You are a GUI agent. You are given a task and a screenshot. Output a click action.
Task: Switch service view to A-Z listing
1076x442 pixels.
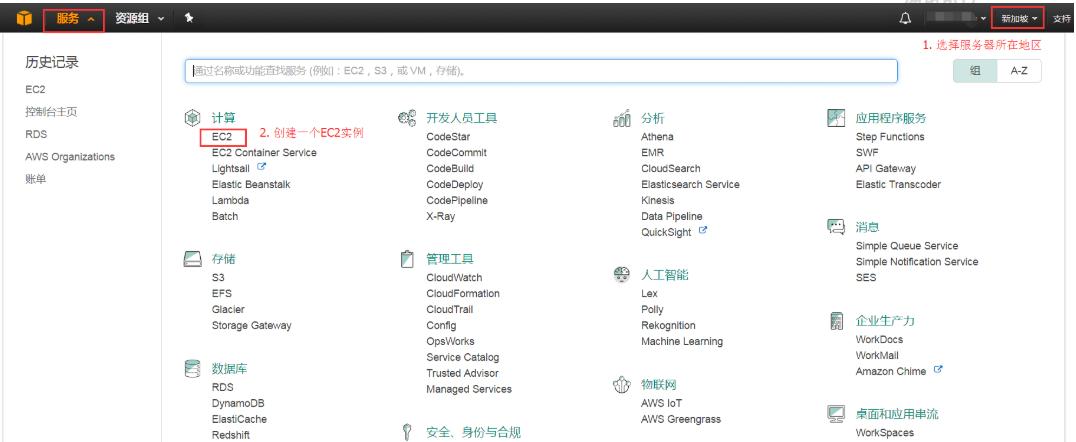(1019, 71)
